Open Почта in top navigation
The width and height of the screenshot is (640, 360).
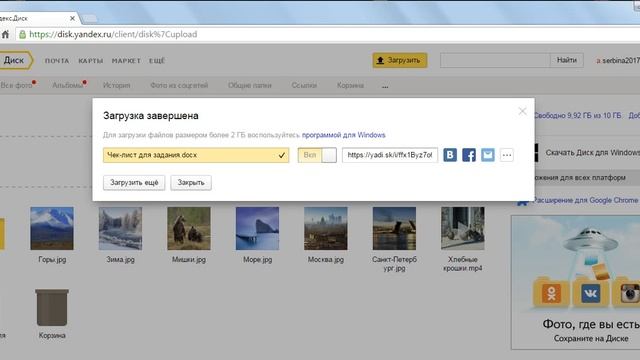click(57, 61)
